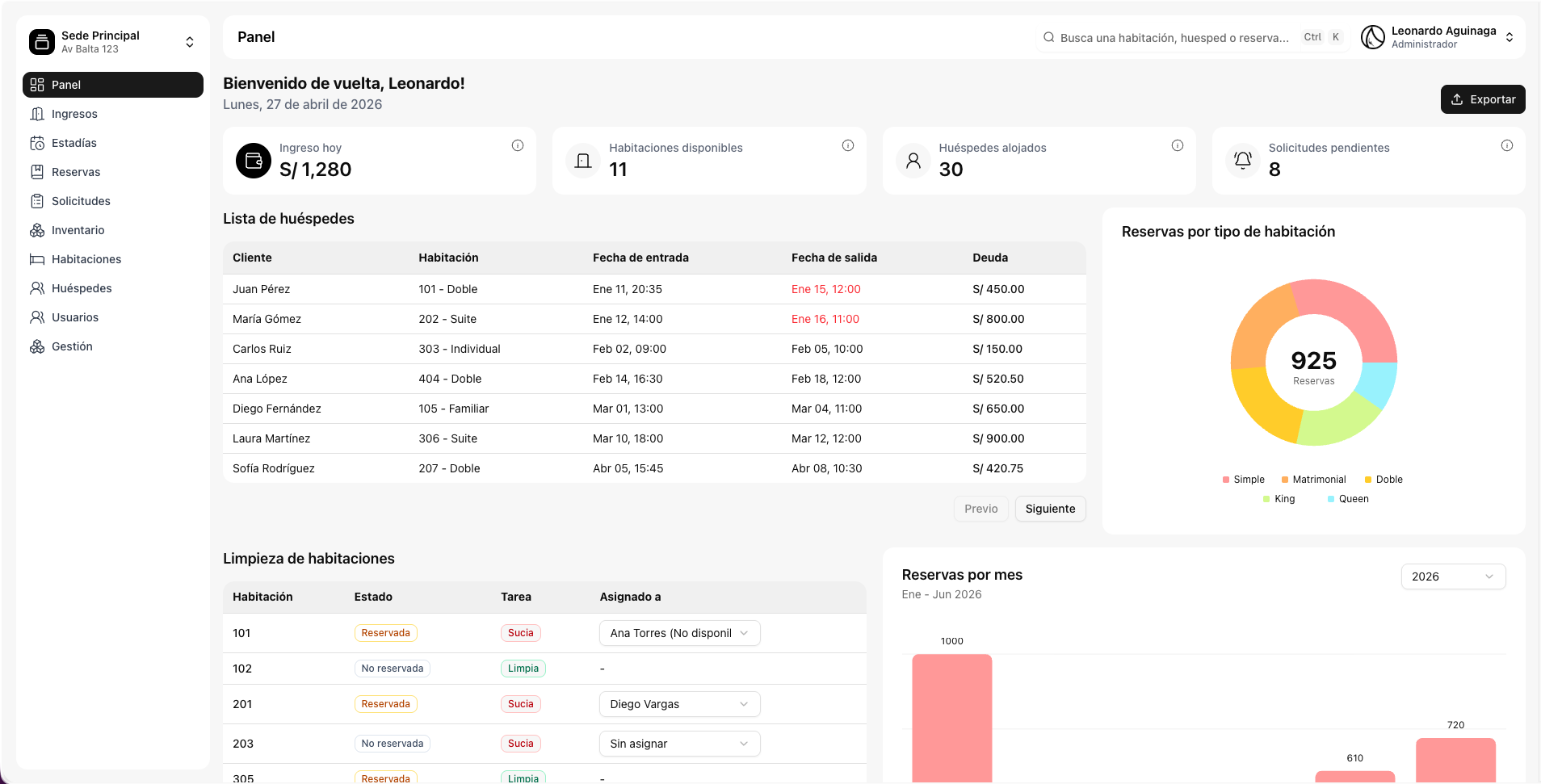Image resolution: width=1541 pixels, height=784 pixels.
Task: Click info icon on Huéspedes alojados card
Action: pyautogui.click(x=1178, y=145)
